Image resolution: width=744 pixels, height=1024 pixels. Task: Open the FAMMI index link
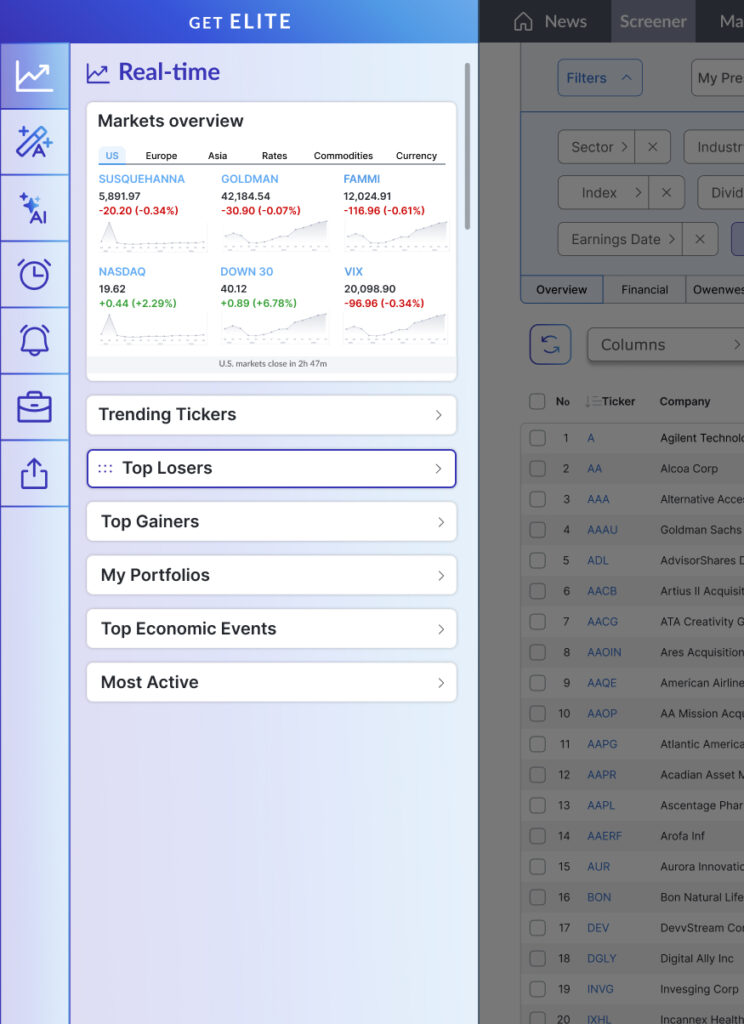pyautogui.click(x=362, y=179)
